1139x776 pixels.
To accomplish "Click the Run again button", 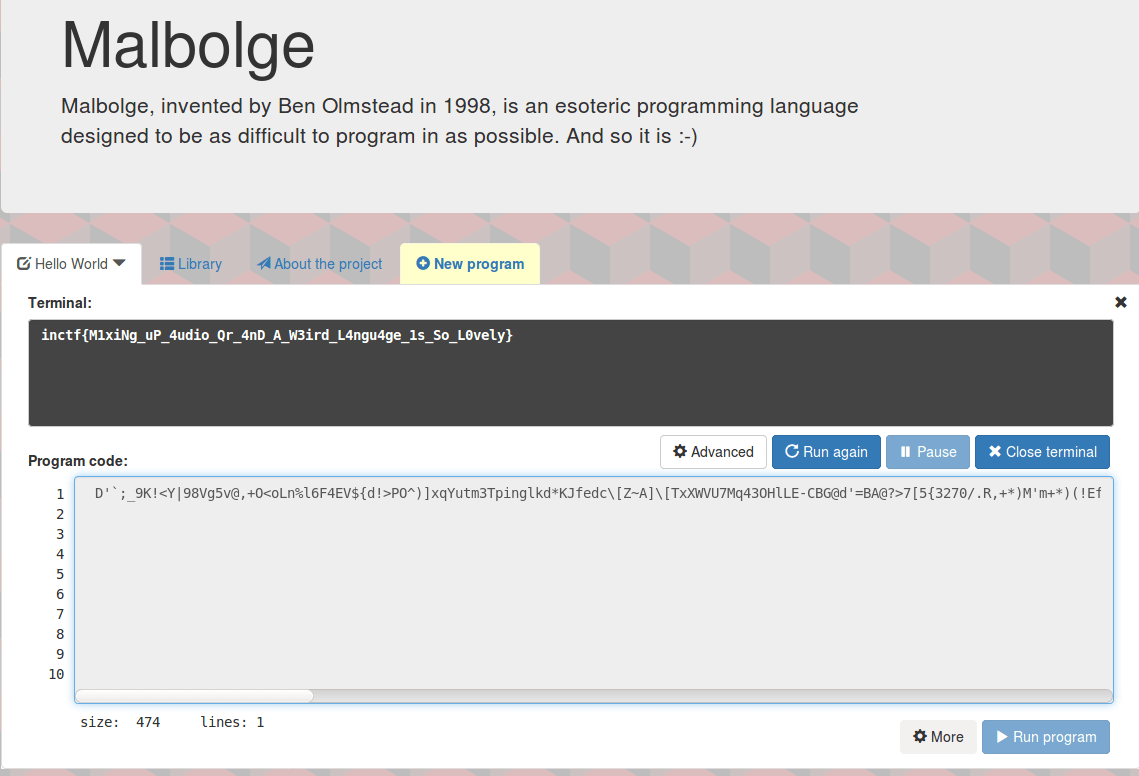I will coord(826,452).
